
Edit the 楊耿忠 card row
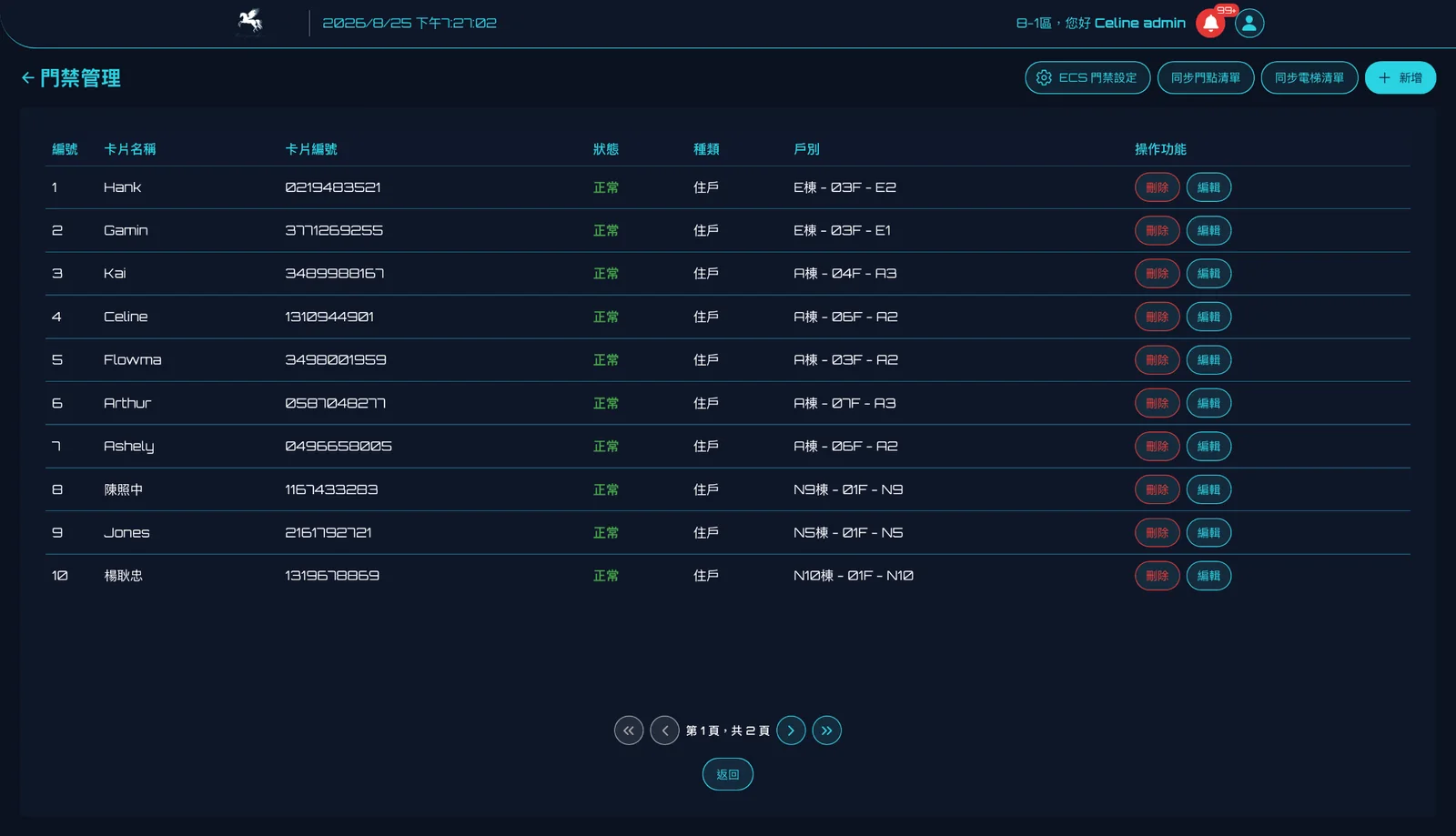(x=1209, y=576)
